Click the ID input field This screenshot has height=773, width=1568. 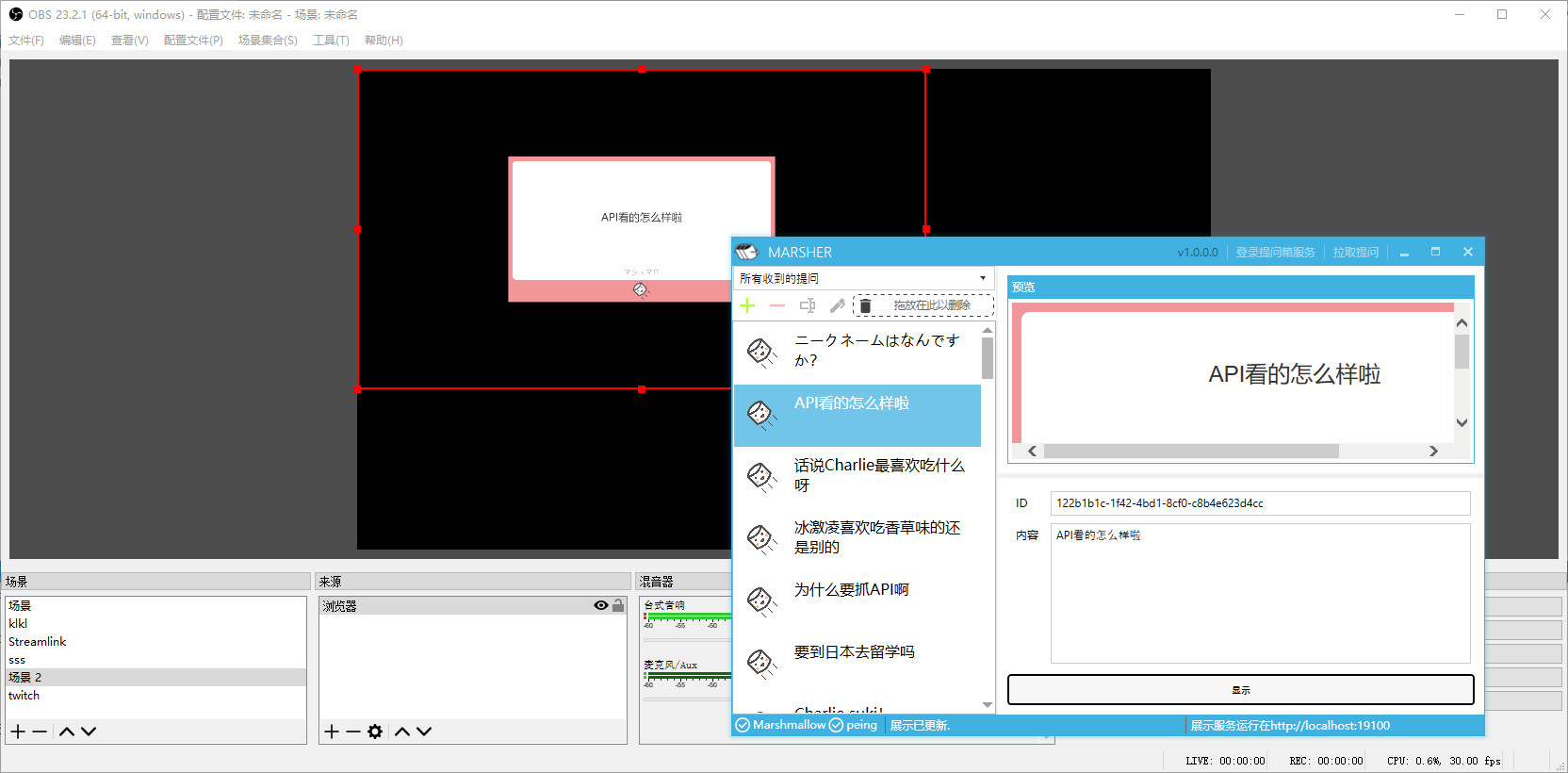(x=1260, y=503)
